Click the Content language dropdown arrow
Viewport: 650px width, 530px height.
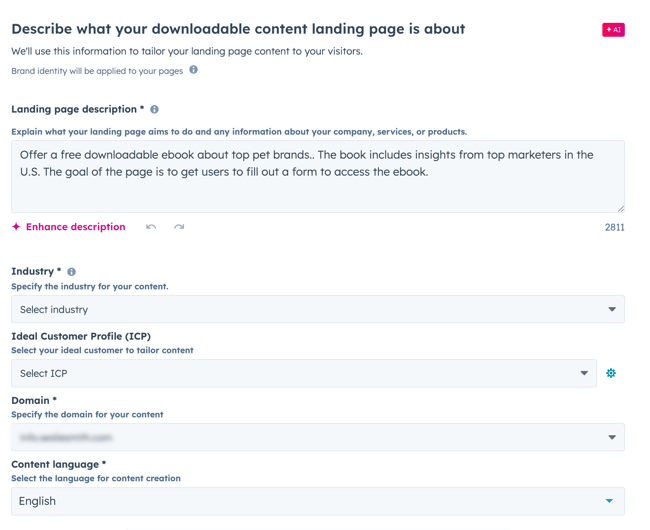[609, 501]
